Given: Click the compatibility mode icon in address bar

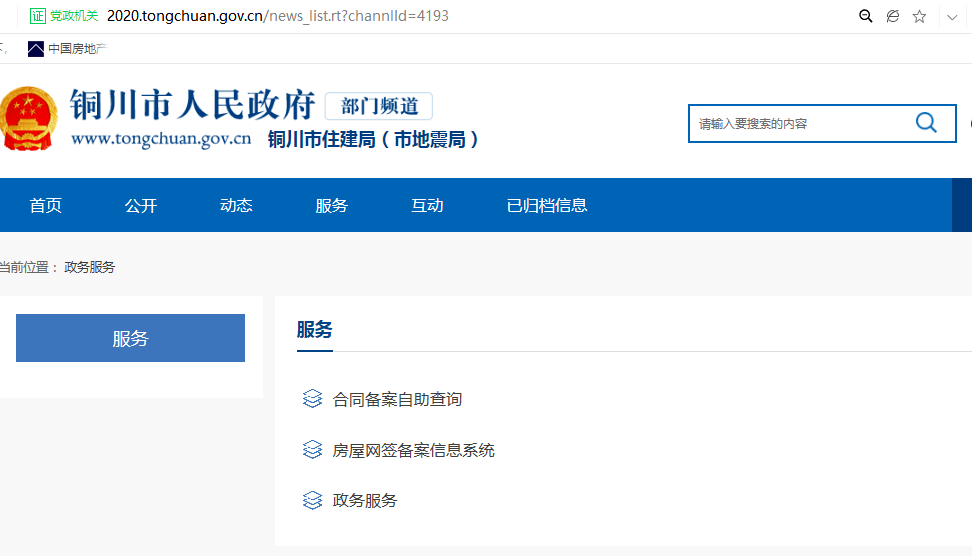Looking at the screenshot, I should [x=893, y=16].
